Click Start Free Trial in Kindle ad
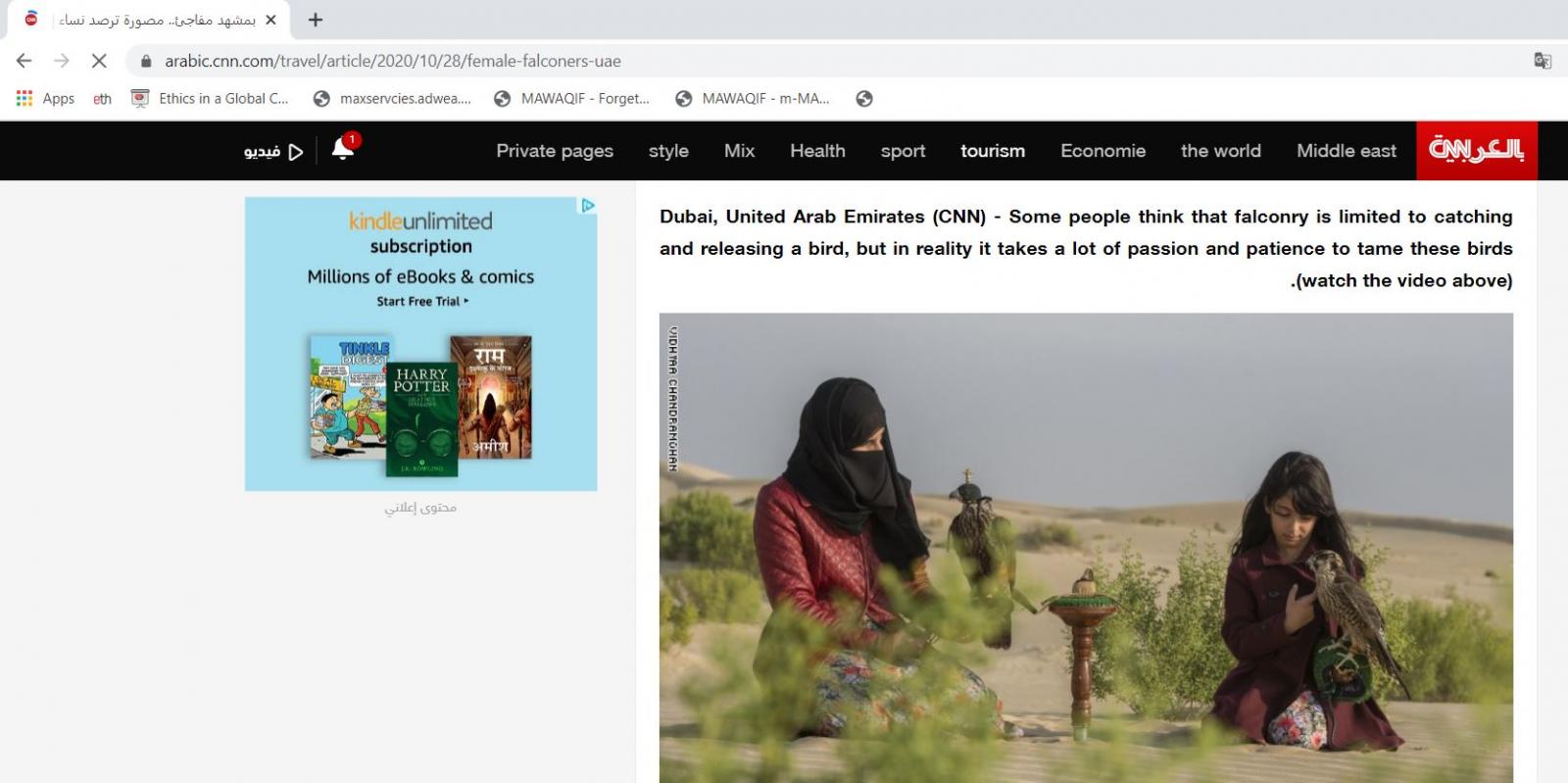 click(x=422, y=301)
